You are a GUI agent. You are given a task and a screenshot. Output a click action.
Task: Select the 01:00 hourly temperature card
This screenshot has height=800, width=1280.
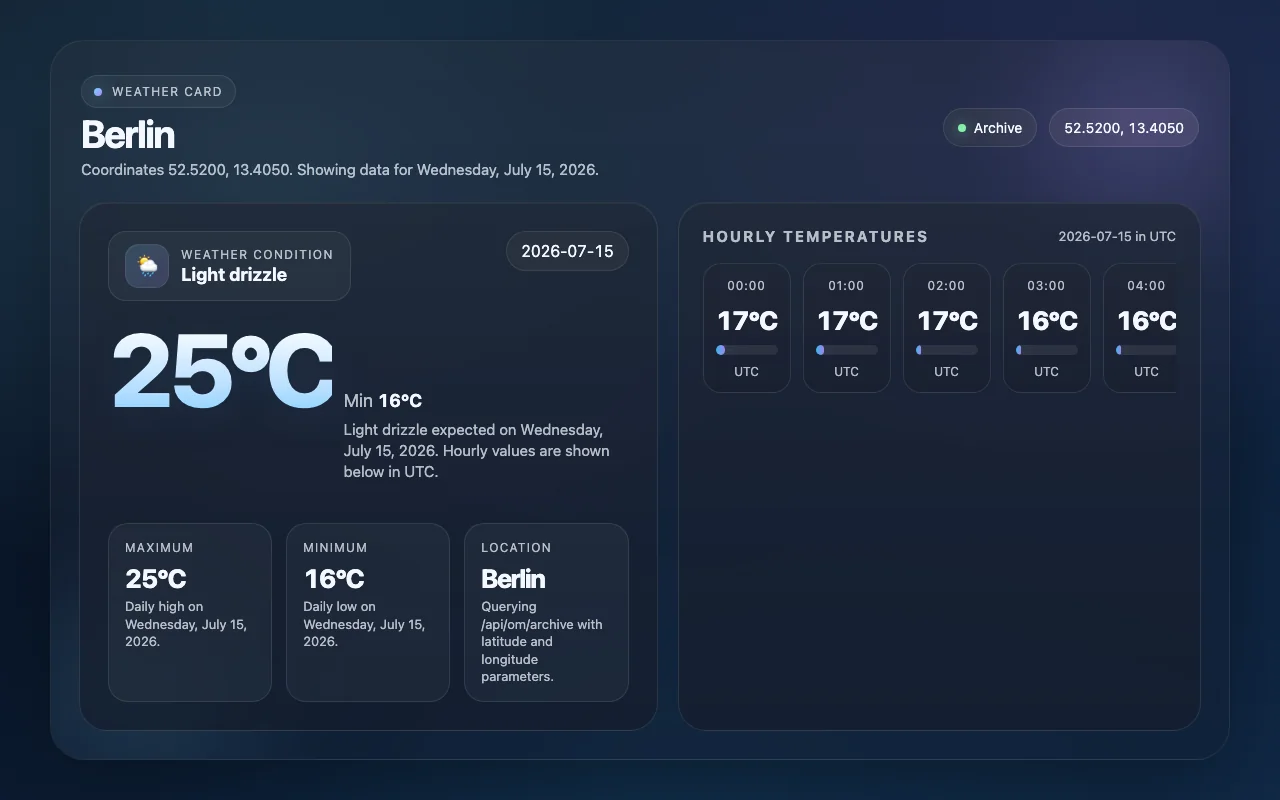pyautogui.click(x=847, y=328)
